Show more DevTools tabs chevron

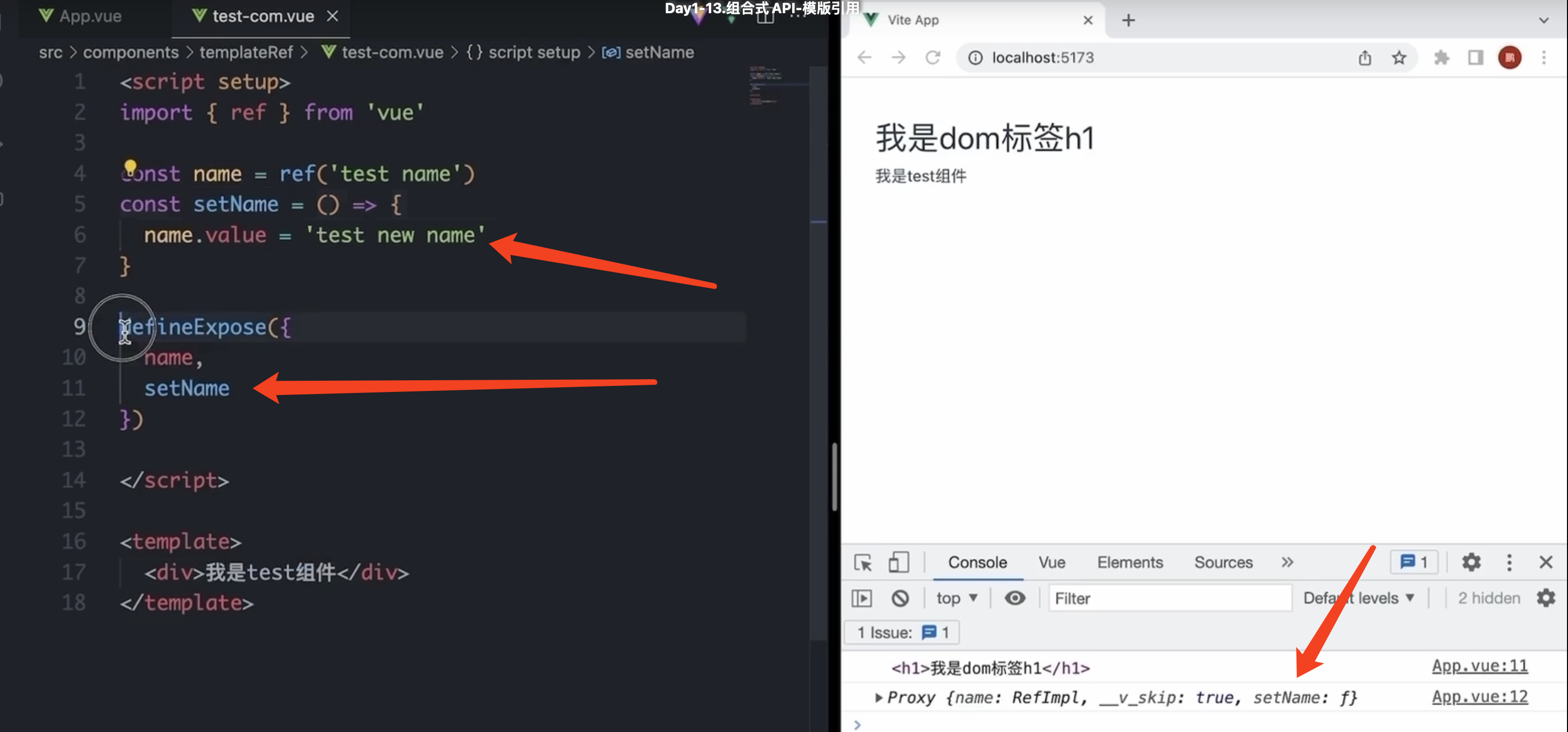click(x=1287, y=562)
